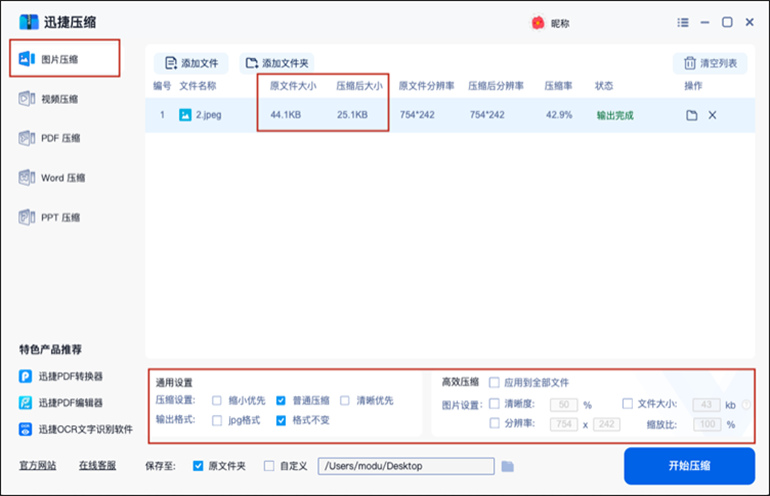The image size is (770, 496).
Task: Open output folder icon for 2.jpeg row
Action: 691,115
